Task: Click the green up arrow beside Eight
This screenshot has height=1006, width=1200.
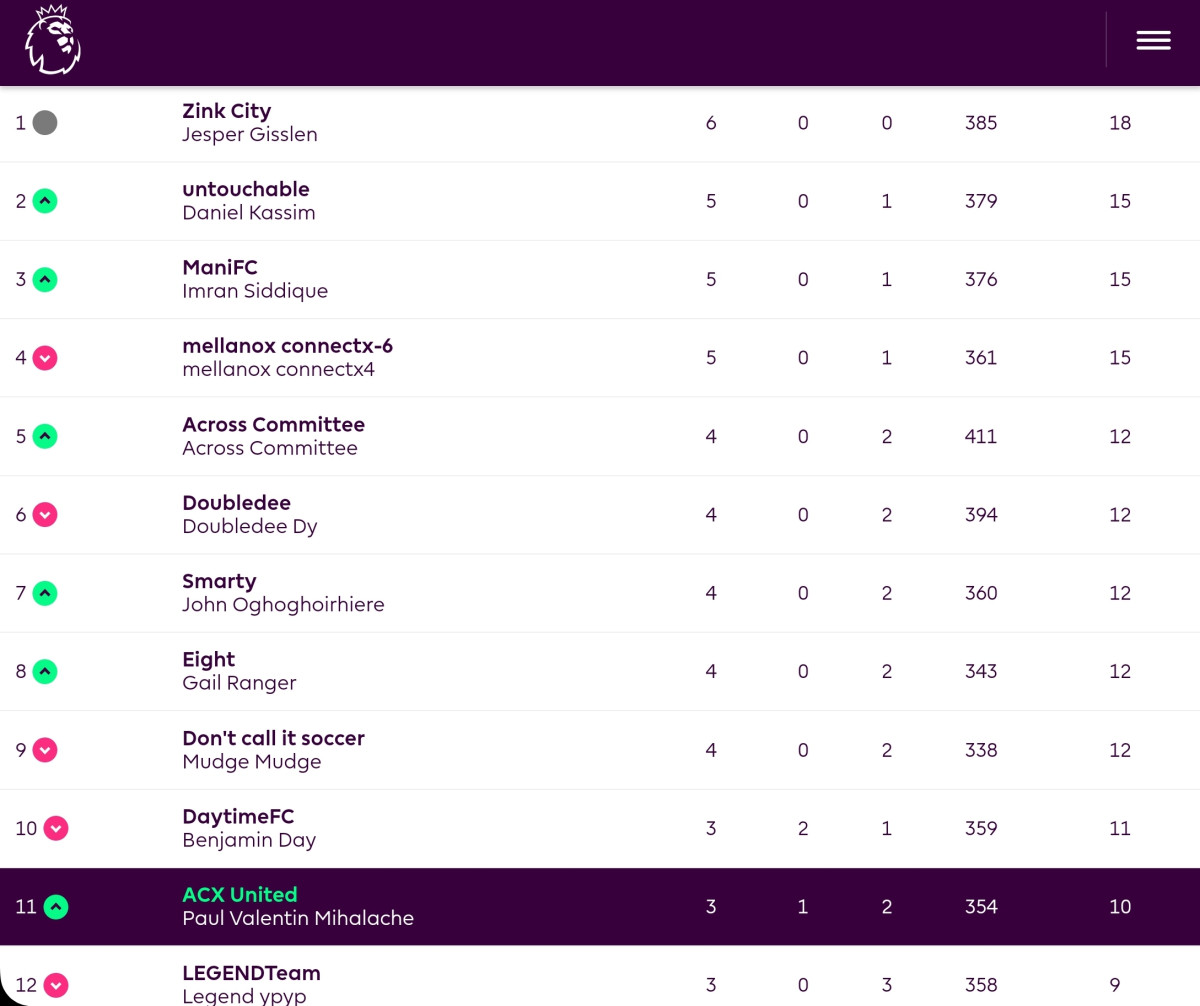Action: tap(45, 671)
